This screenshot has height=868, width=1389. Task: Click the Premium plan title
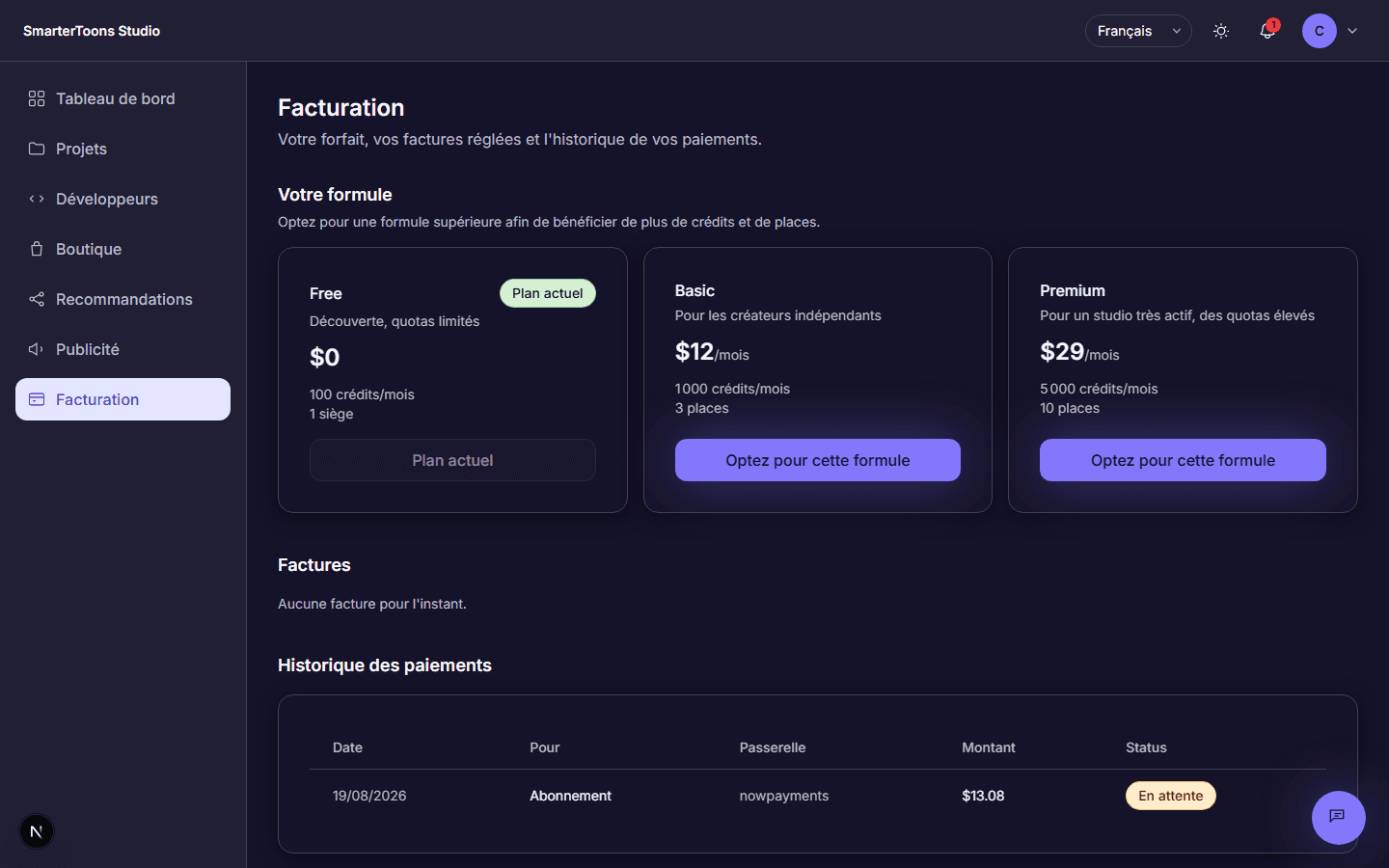point(1073,290)
